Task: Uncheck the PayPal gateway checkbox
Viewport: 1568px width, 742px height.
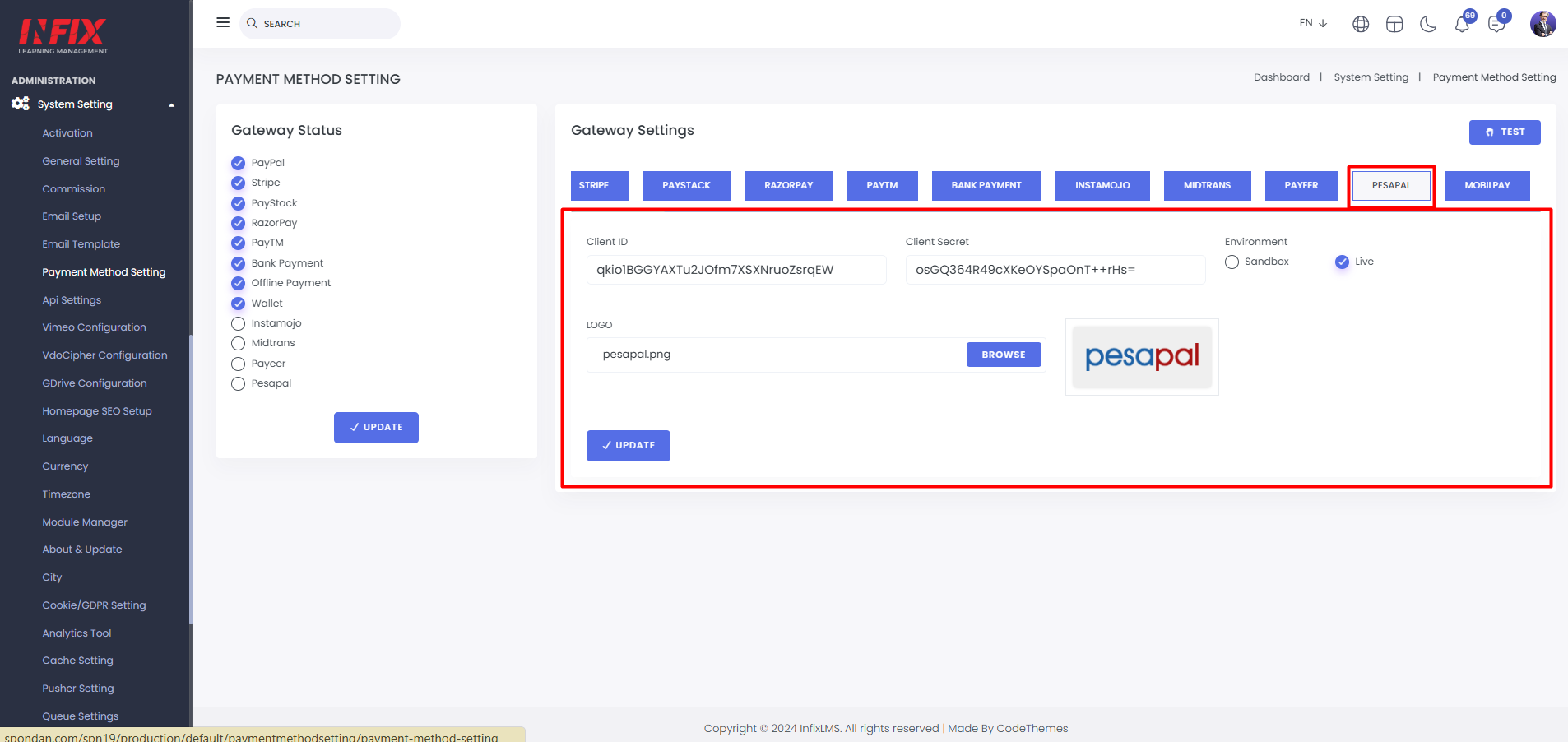Action: 238,163
